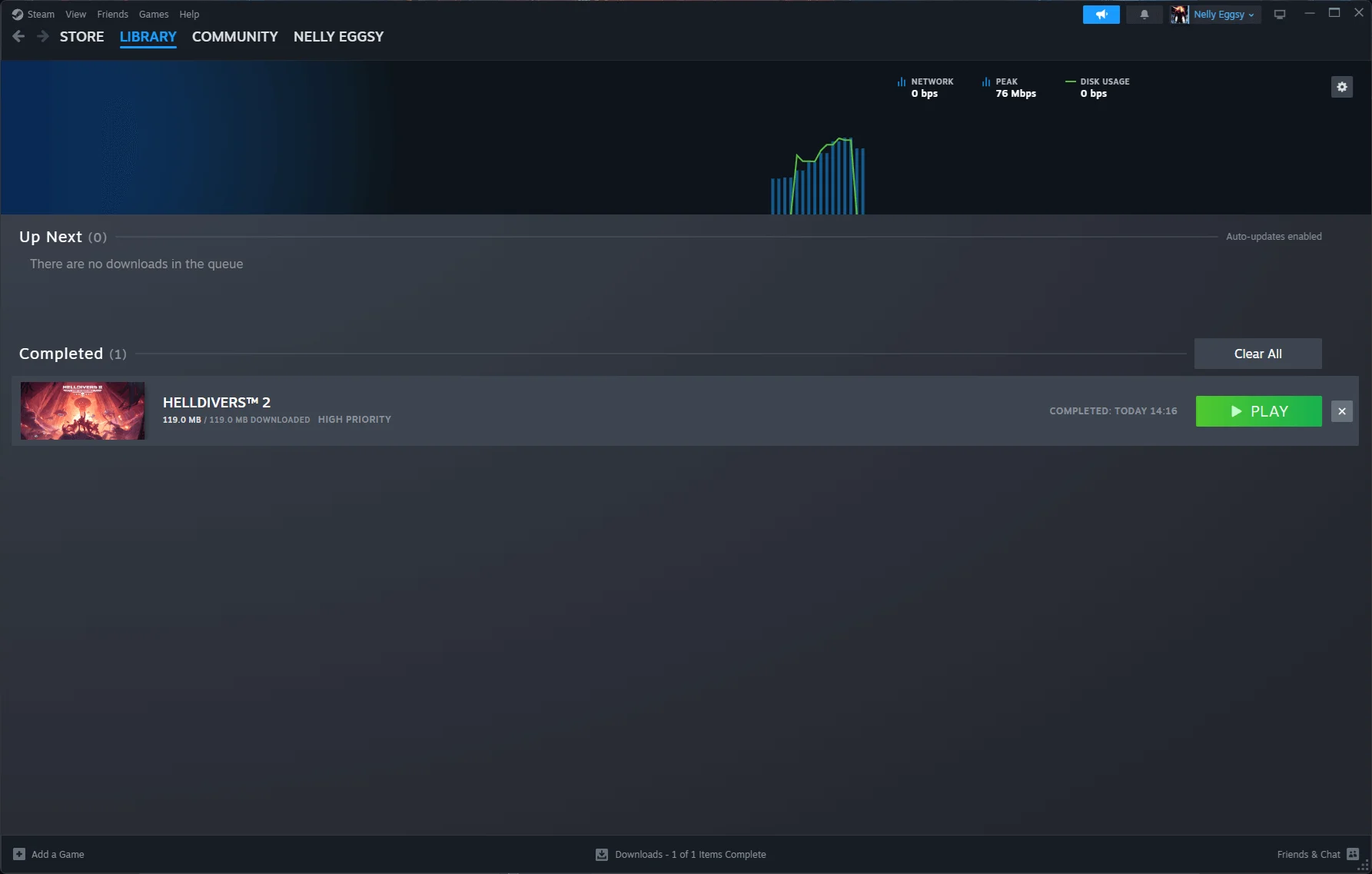Remove HELLDIVERS 2 from completed list
The width and height of the screenshot is (1372, 874).
(x=1341, y=411)
